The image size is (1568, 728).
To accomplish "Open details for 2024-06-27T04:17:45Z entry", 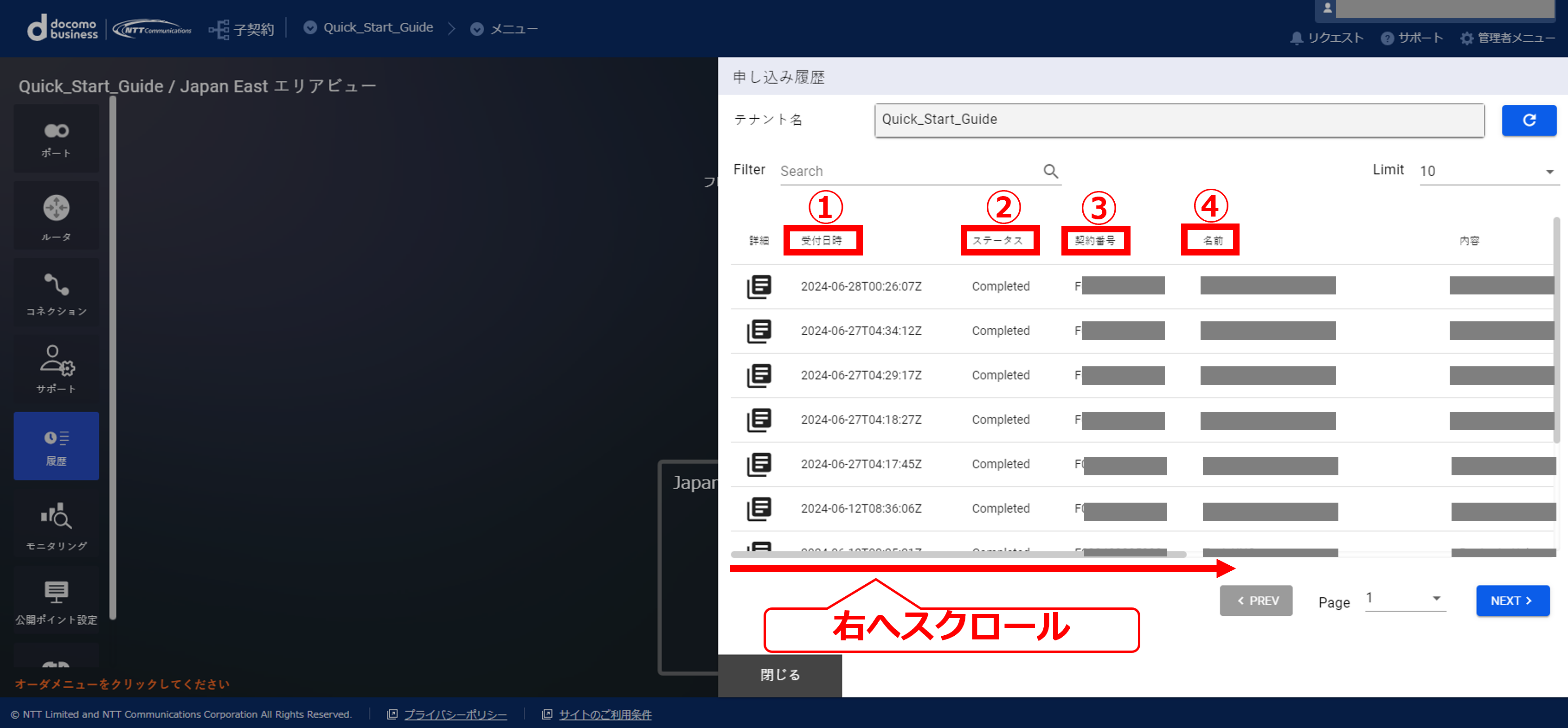I will point(758,464).
